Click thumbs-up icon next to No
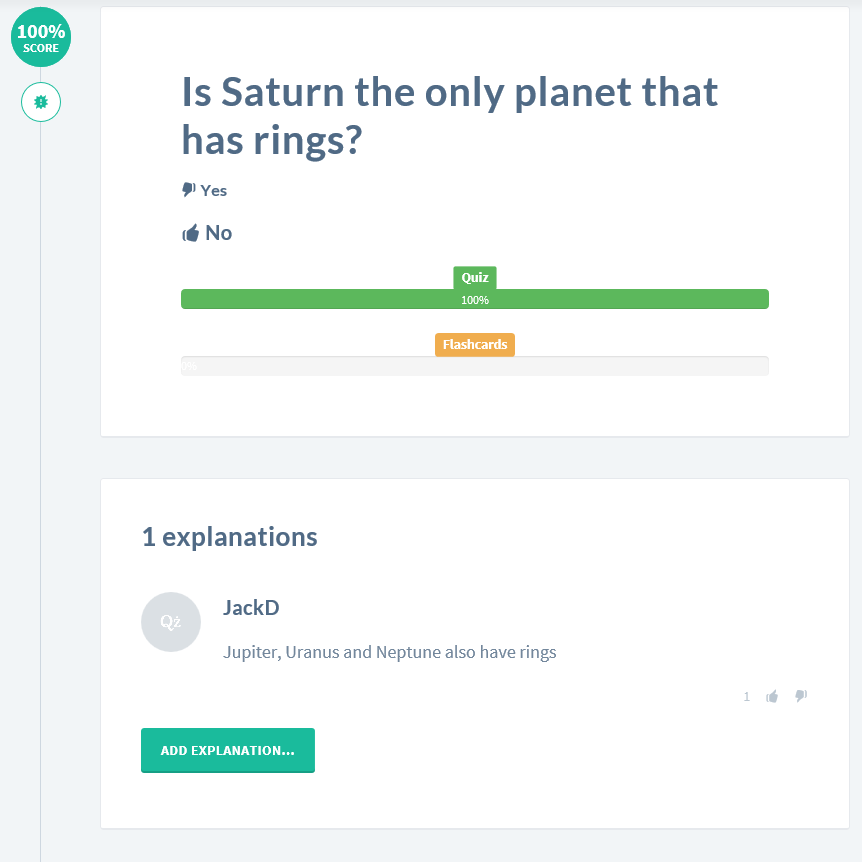This screenshot has width=862, height=862. click(190, 234)
